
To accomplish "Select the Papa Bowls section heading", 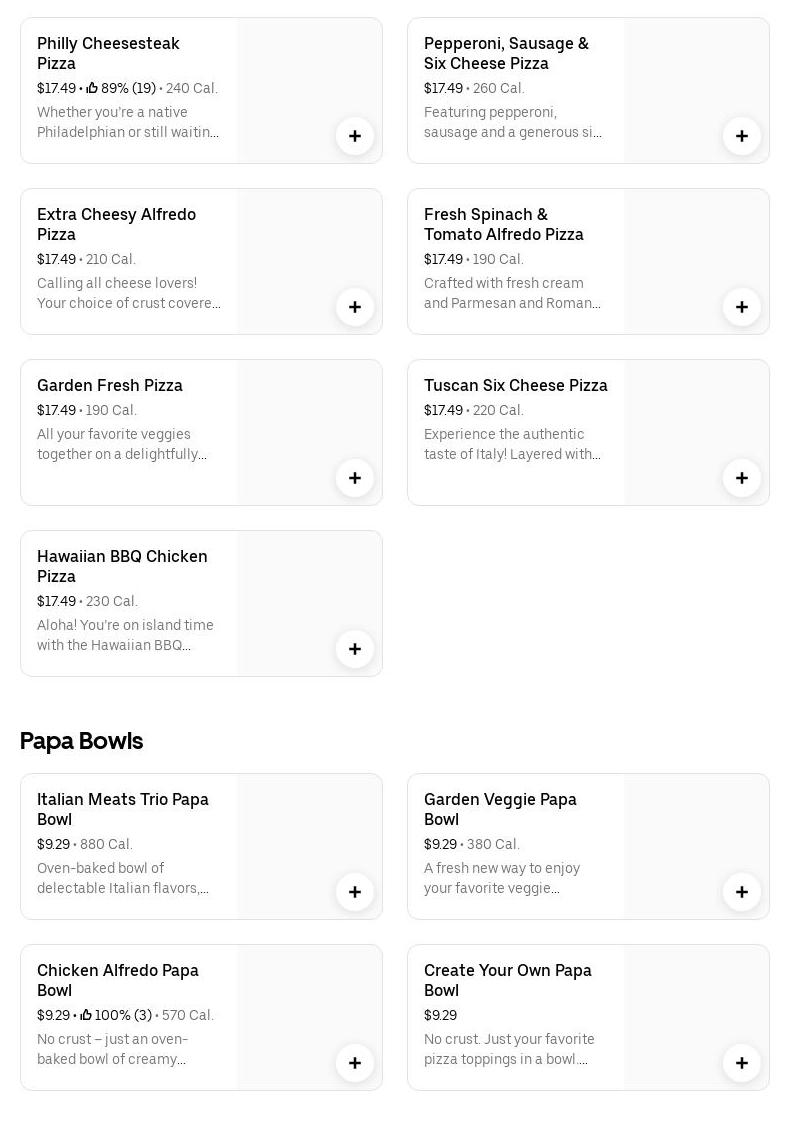I will coord(81,741).
